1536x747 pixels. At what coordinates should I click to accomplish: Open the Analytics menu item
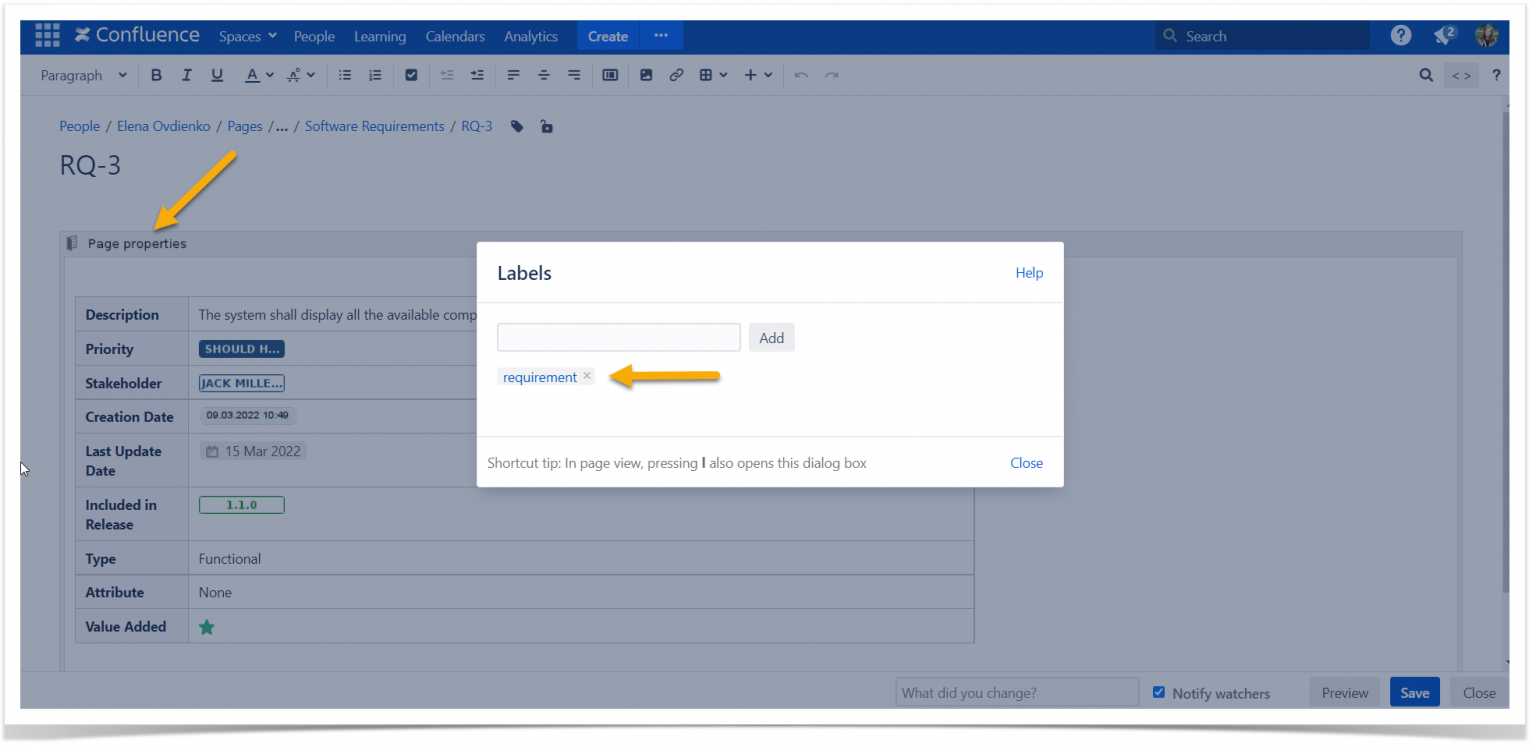pyautogui.click(x=531, y=36)
